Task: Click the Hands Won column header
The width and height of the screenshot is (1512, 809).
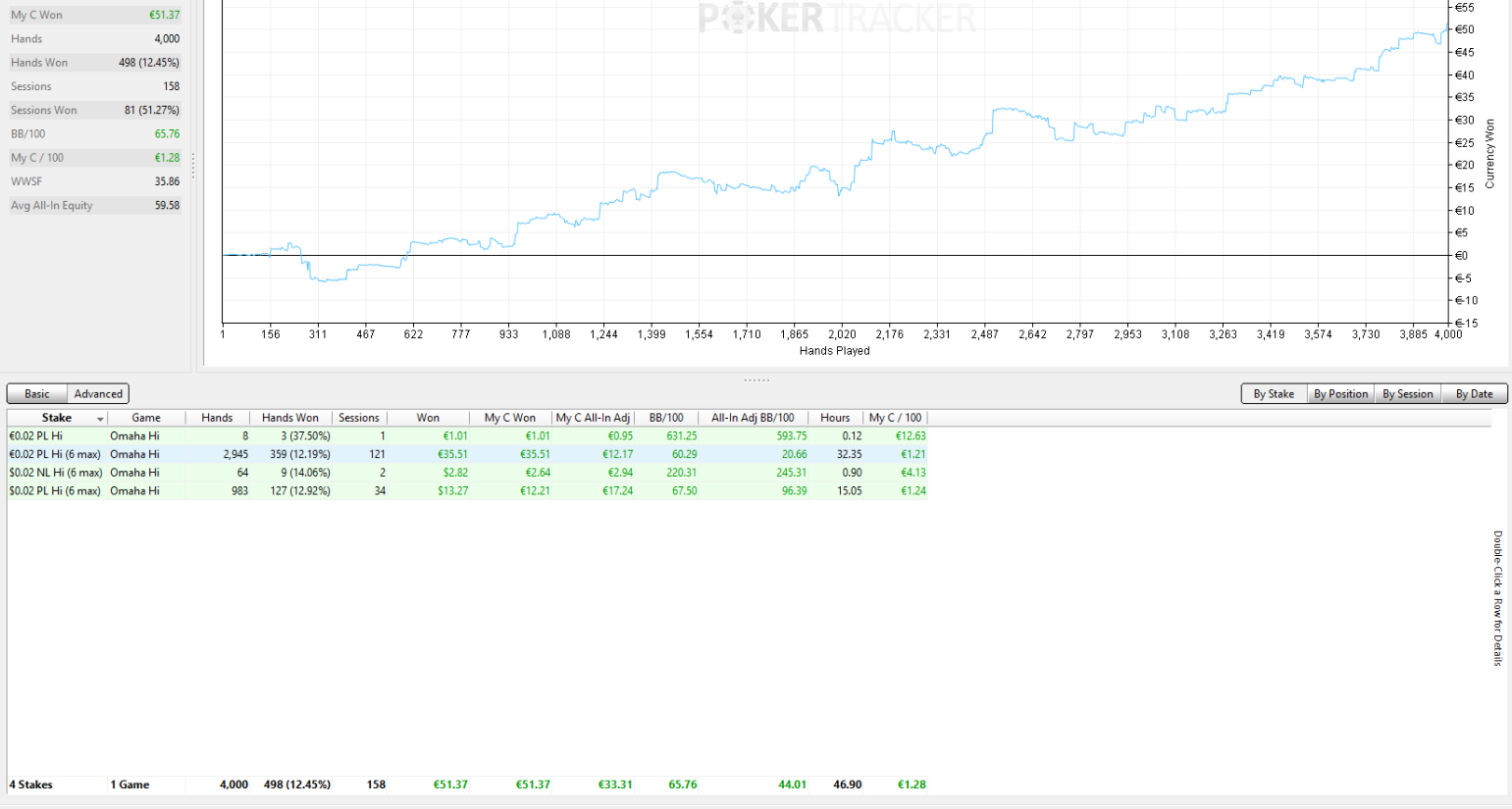Action: click(x=290, y=418)
